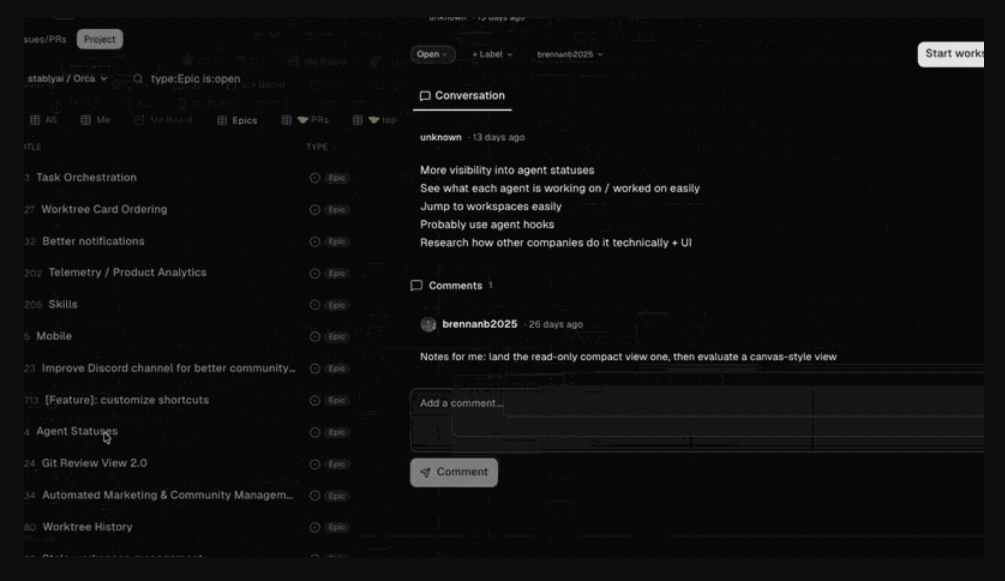Open the Agent Statuses epic

(77, 432)
